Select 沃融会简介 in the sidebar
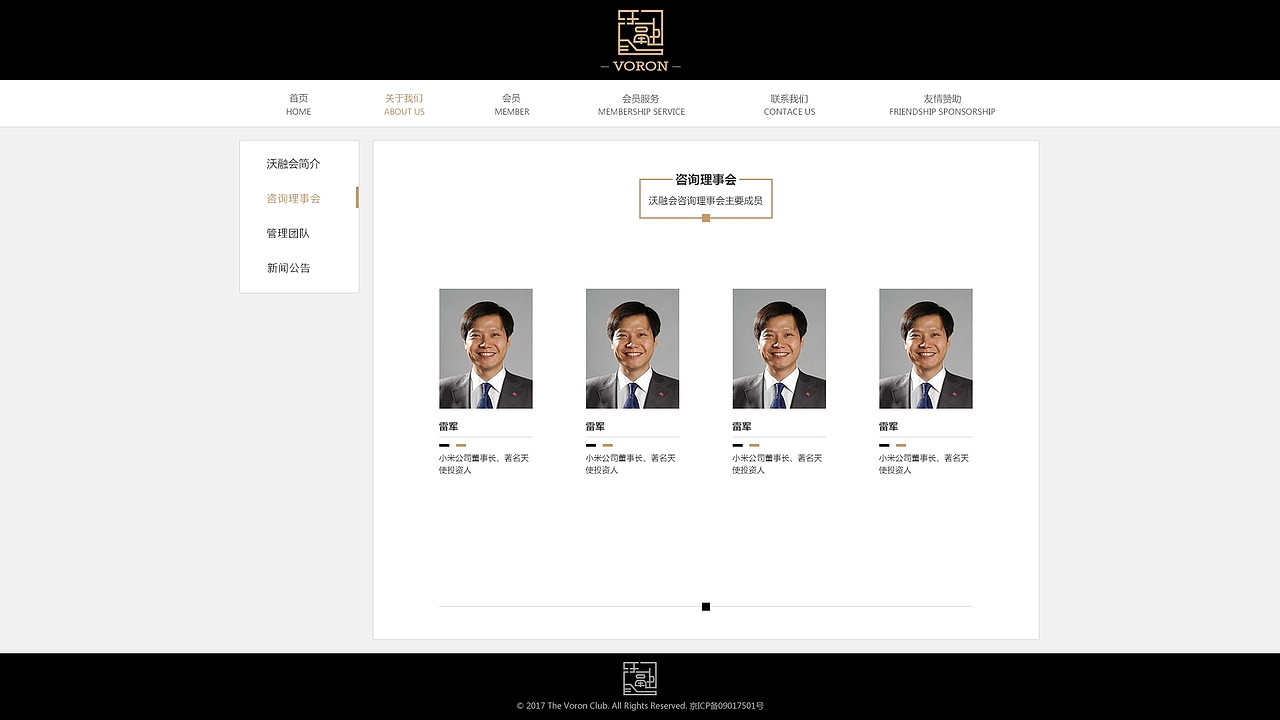Image resolution: width=1280 pixels, height=720 pixels. (x=293, y=163)
